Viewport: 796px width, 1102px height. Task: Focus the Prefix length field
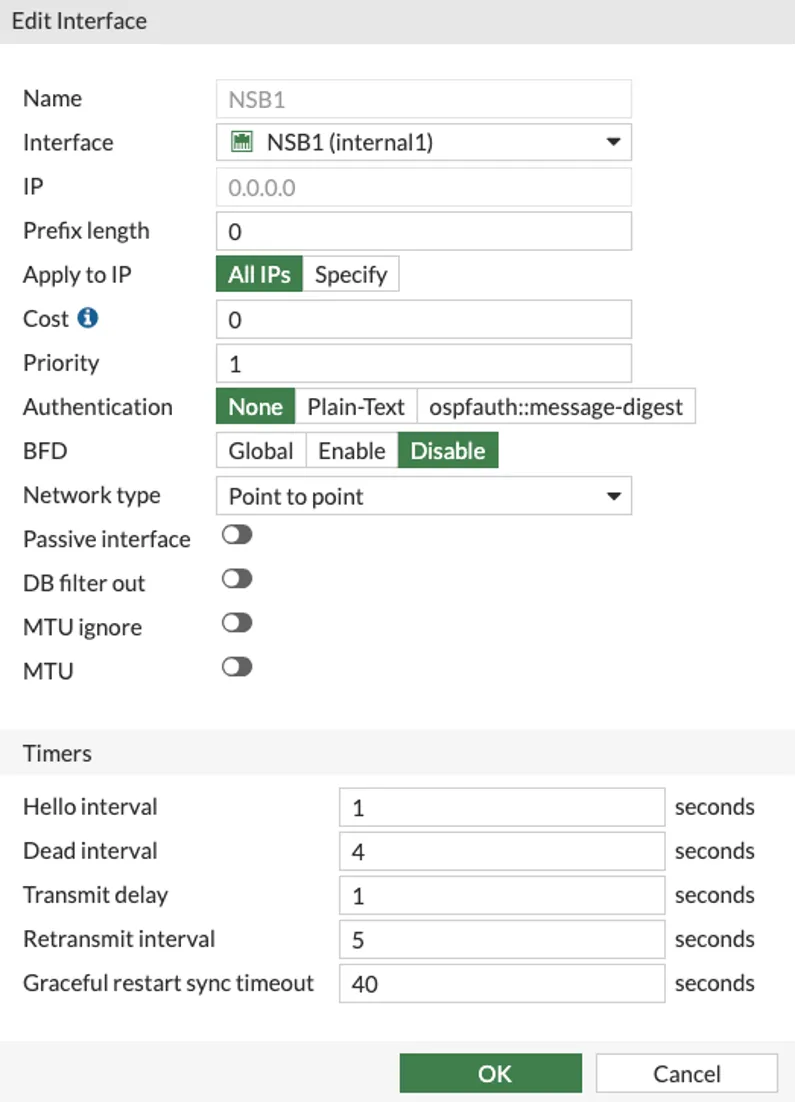point(424,231)
